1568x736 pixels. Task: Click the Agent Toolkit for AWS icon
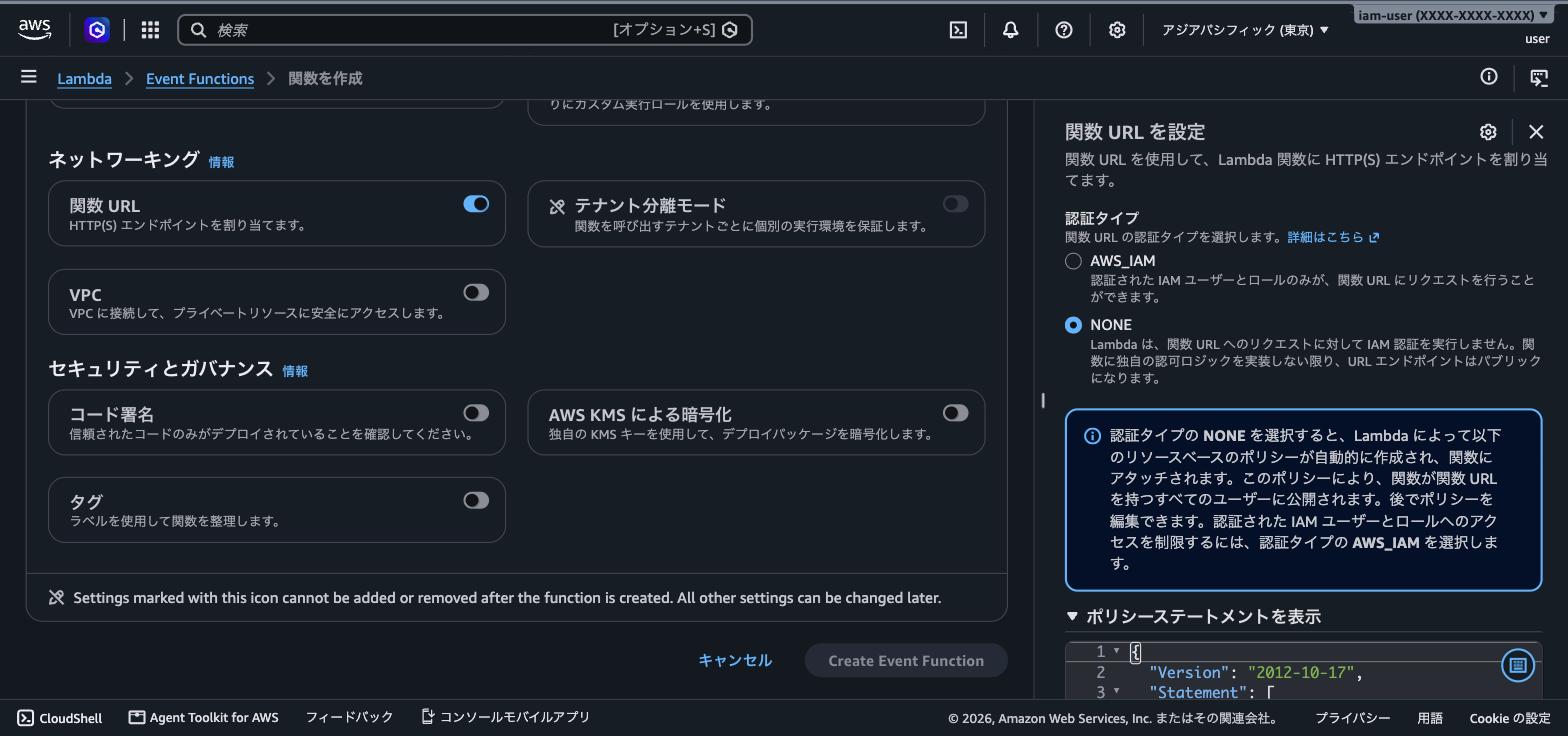[137, 717]
